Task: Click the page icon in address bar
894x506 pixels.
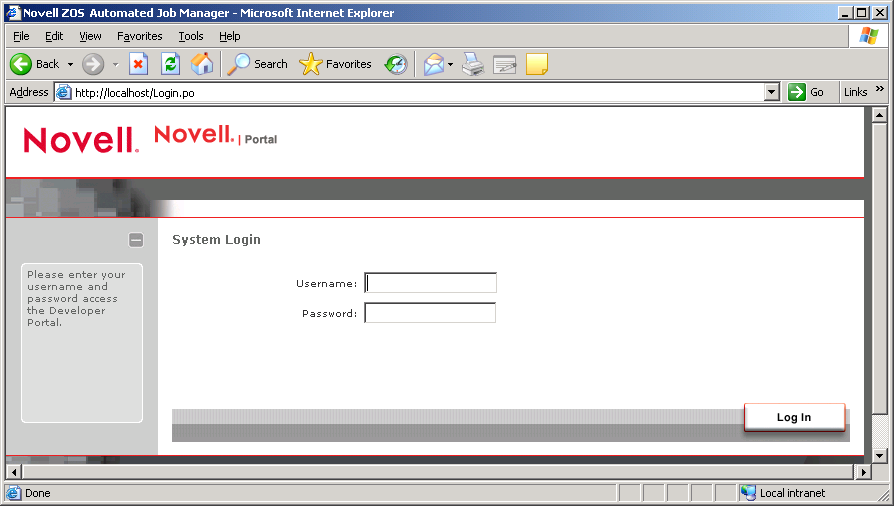Action: tap(63, 92)
